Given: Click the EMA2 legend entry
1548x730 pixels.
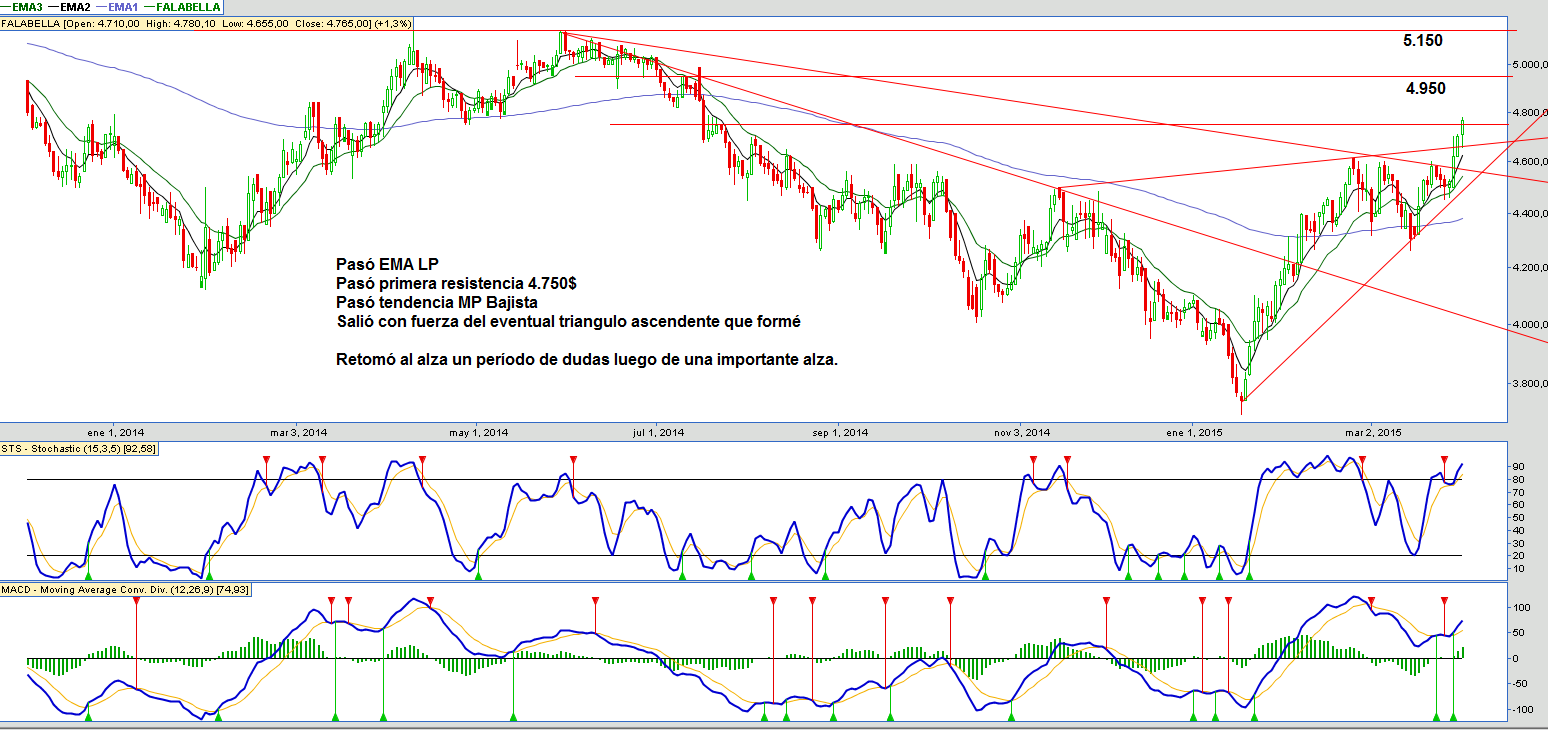Looking at the screenshot, I should tap(68, 7).
